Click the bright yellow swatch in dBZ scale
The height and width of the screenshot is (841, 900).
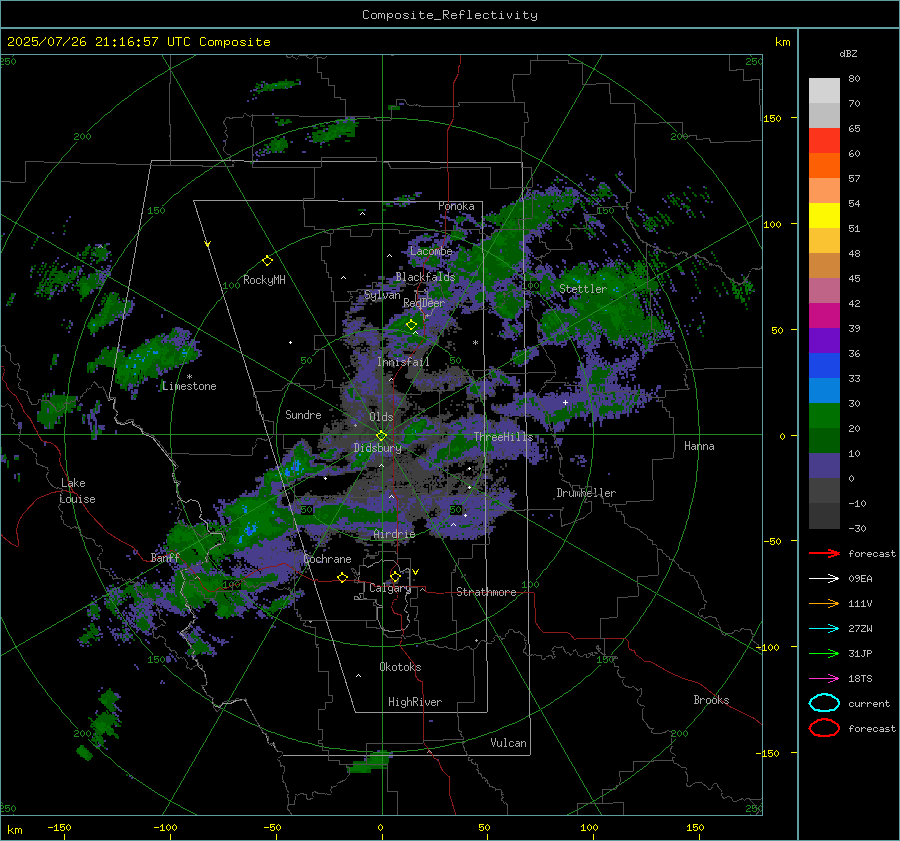point(824,216)
